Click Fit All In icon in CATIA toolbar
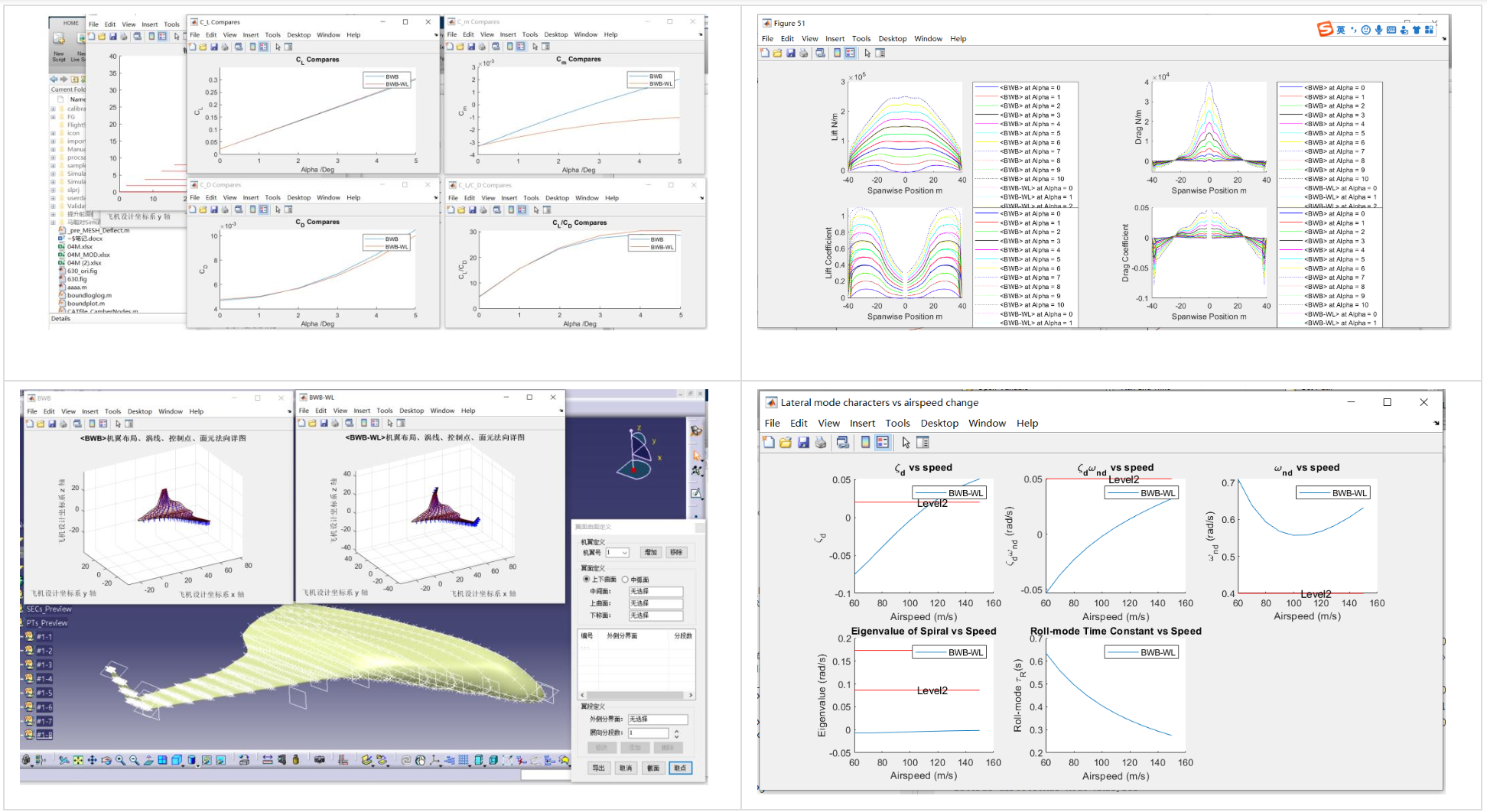Viewport: 1487px width, 812px height. click(78, 760)
